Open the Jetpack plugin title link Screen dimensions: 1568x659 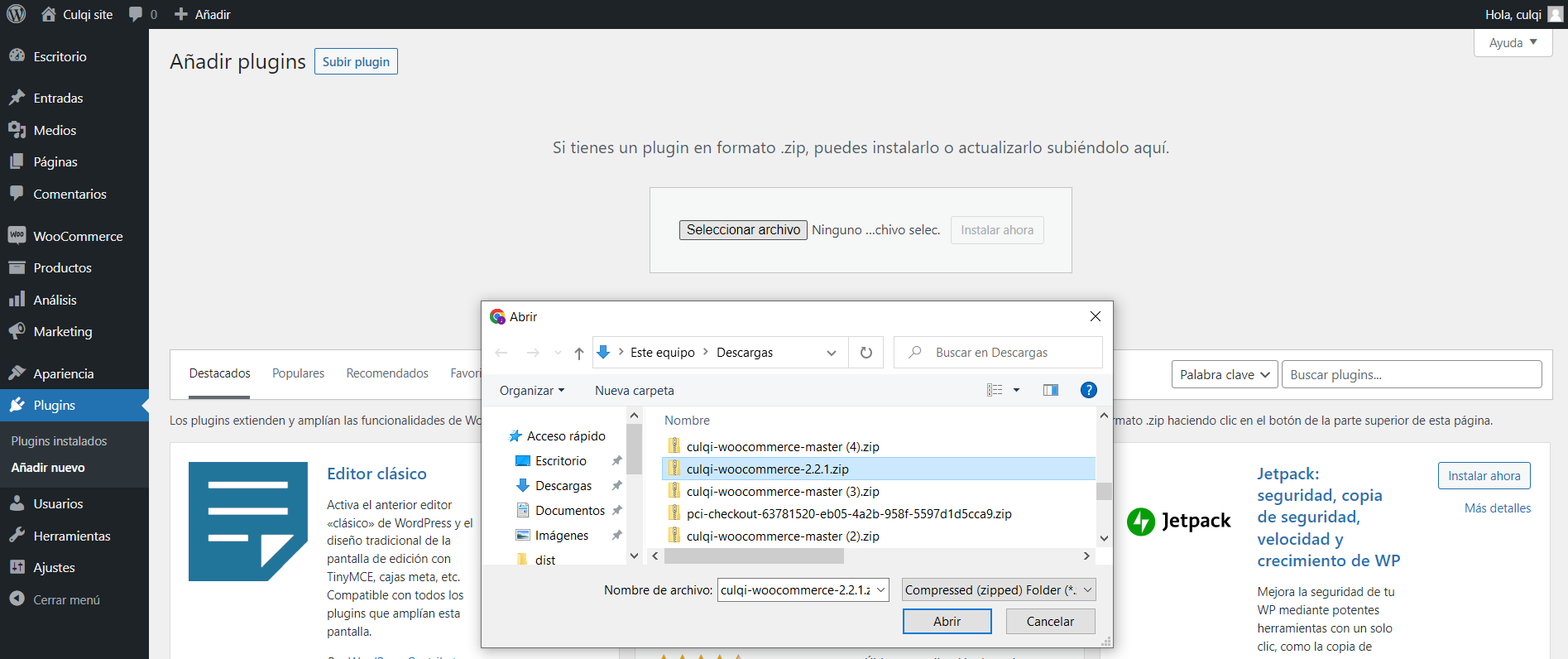tap(1328, 517)
